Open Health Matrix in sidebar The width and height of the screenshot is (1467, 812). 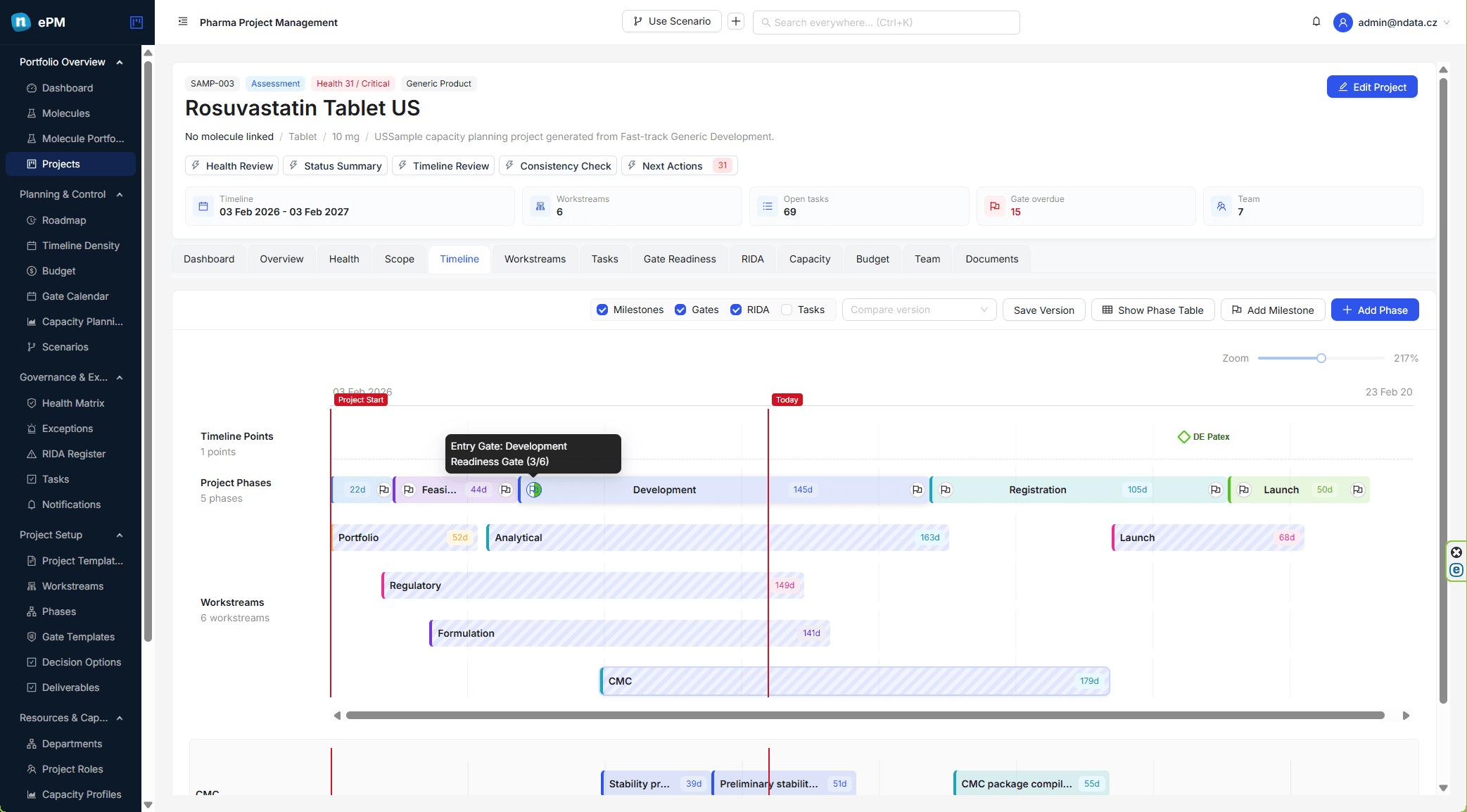click(73, 403)
